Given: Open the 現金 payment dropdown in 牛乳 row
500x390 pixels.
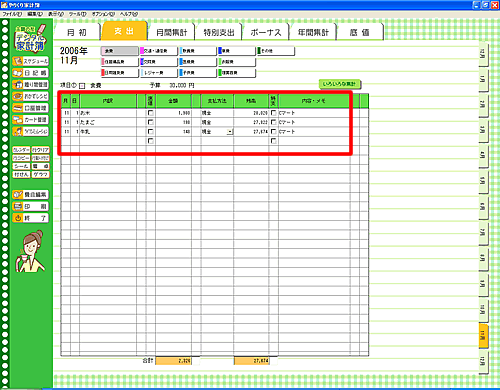Looking at the screenshot, I should pos(230,132).
